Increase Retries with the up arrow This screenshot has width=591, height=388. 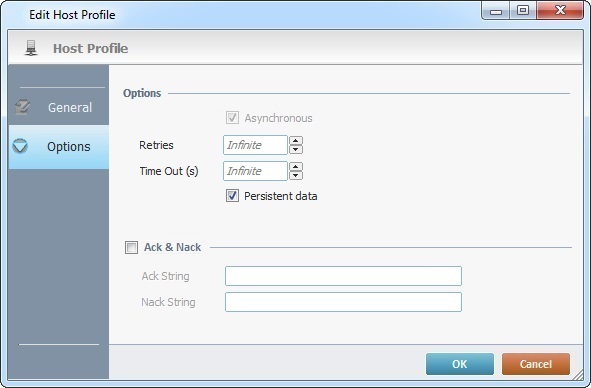coord(296,141)
